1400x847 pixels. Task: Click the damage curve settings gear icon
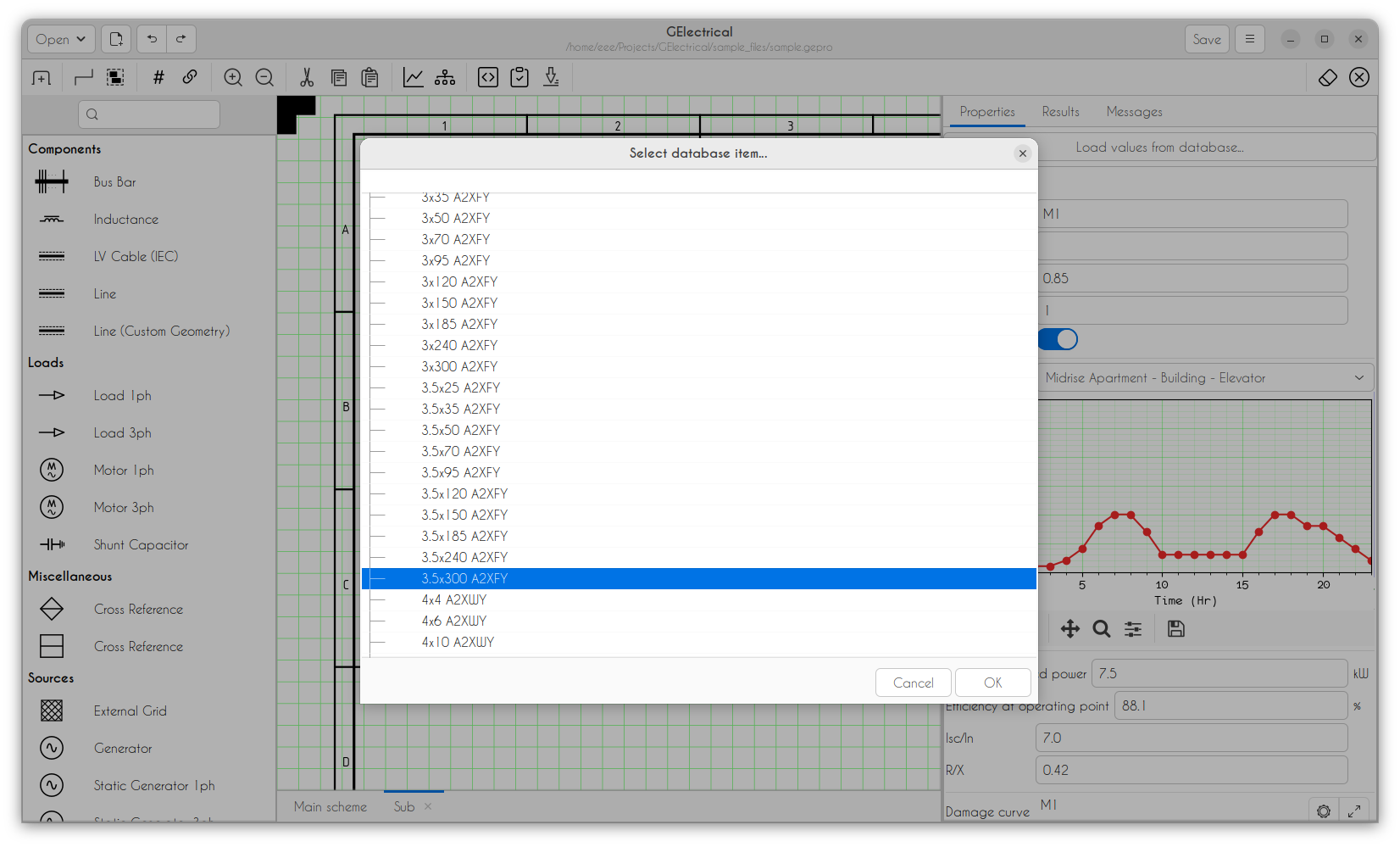1324,811
